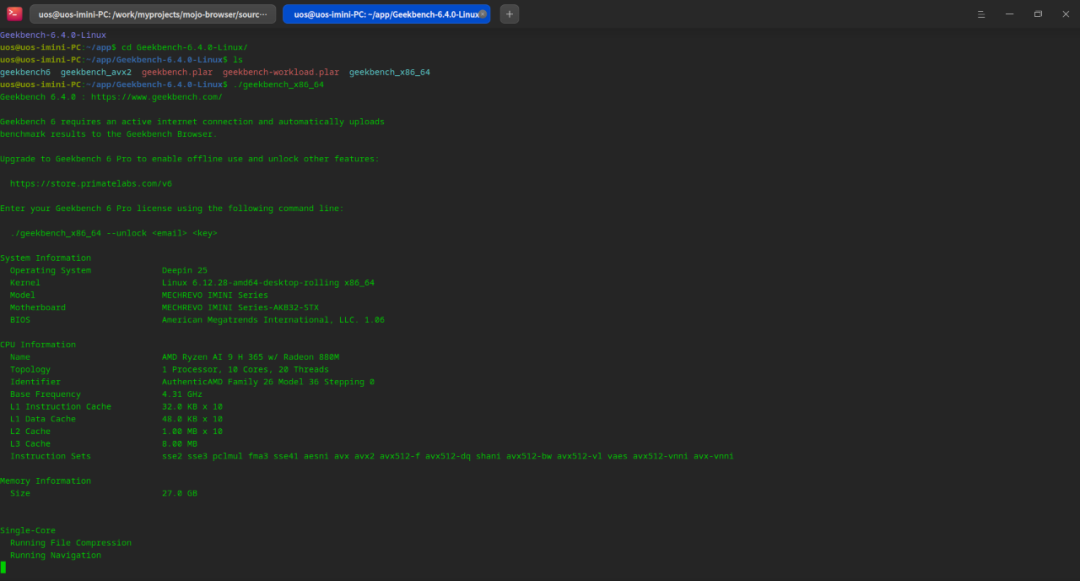
Task: Click the 'Operating System' label
Action: click(50, 271)
